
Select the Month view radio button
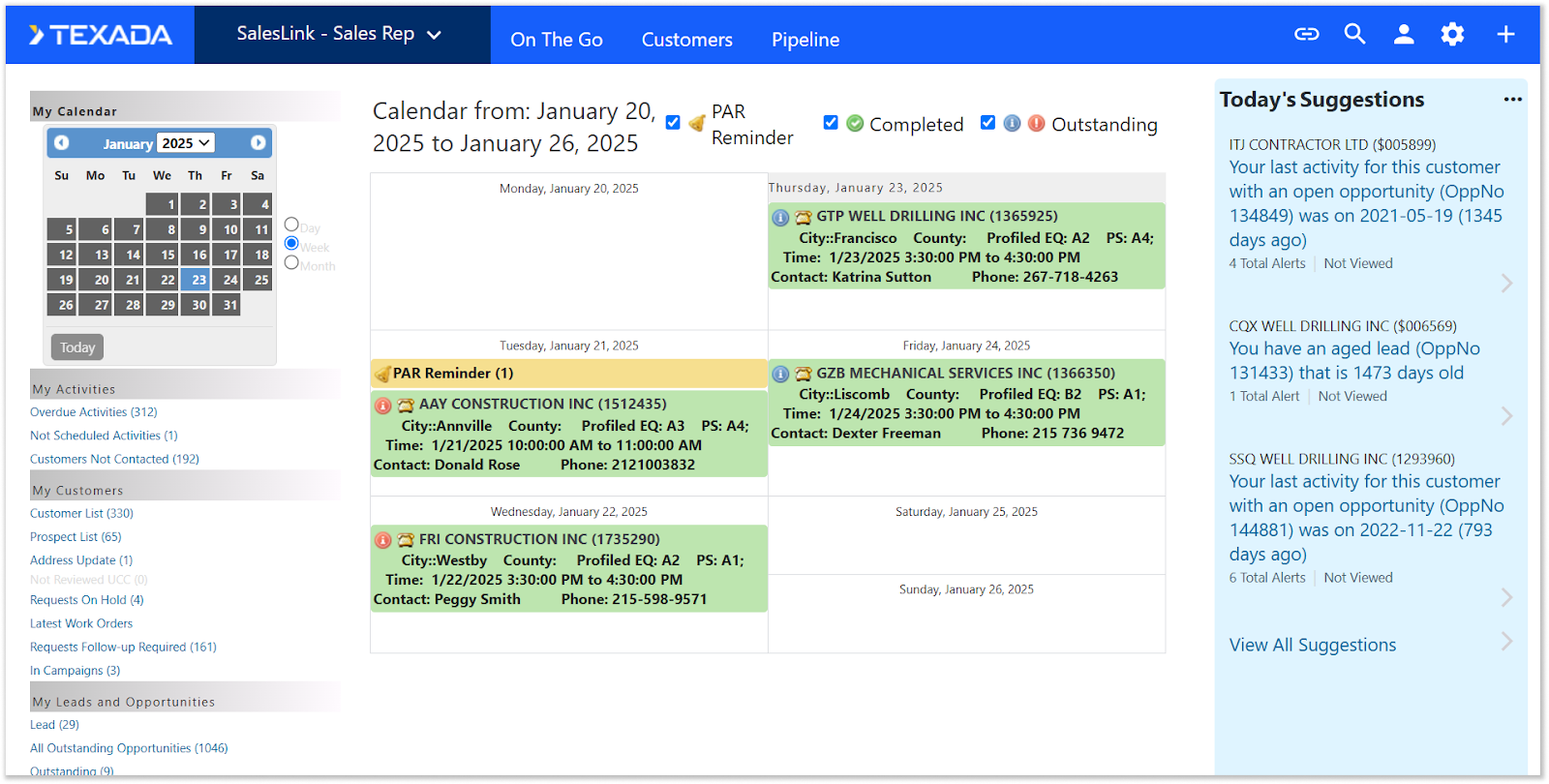(291, 262)
